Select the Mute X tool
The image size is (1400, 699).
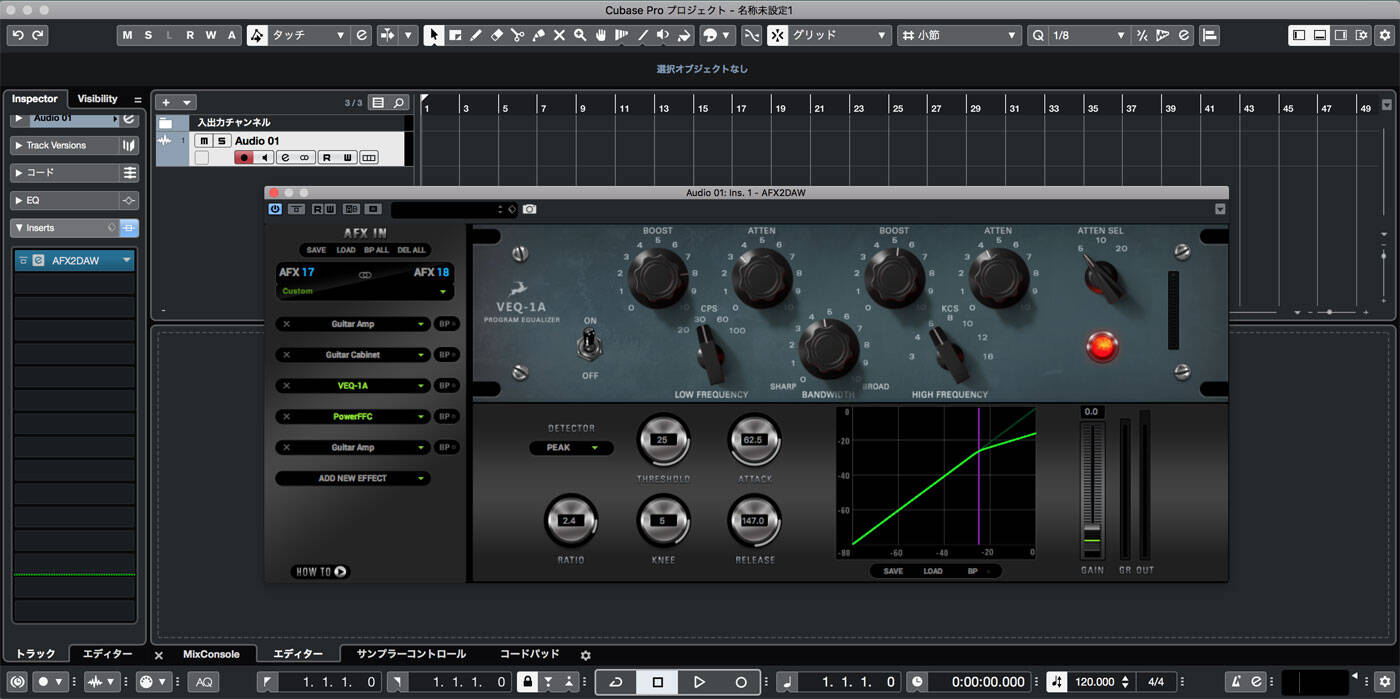coord(560,35)
